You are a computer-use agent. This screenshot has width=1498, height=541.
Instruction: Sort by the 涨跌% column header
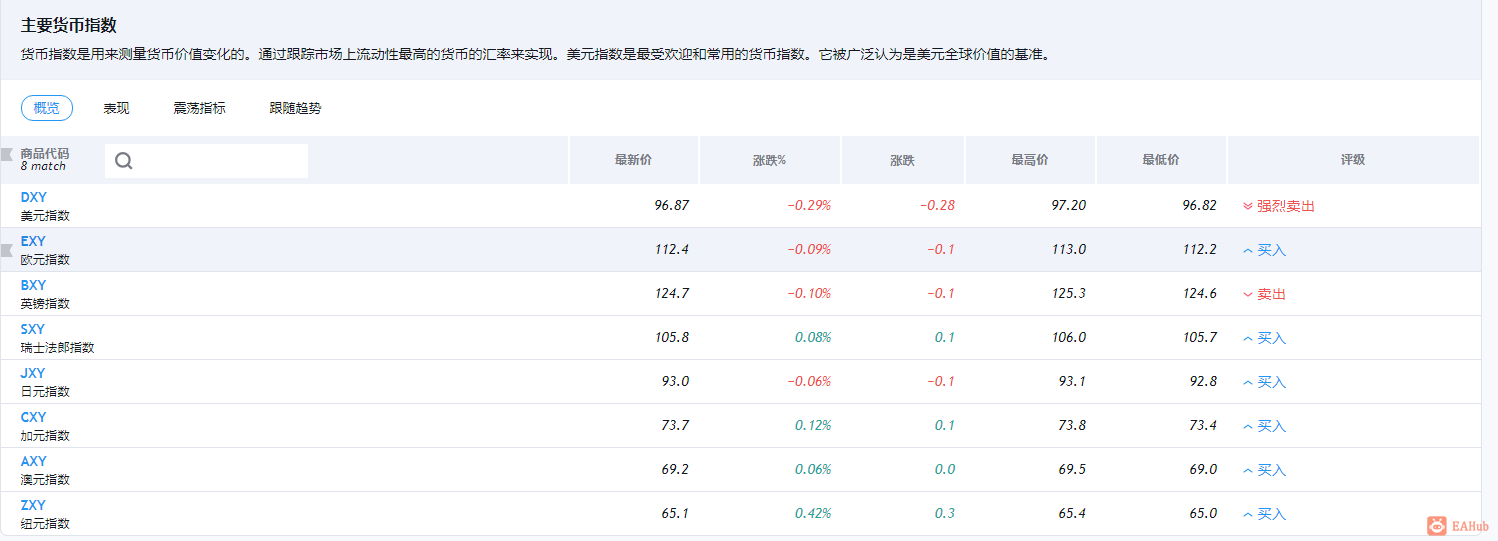pyautogui.click(x=769, y=160)
